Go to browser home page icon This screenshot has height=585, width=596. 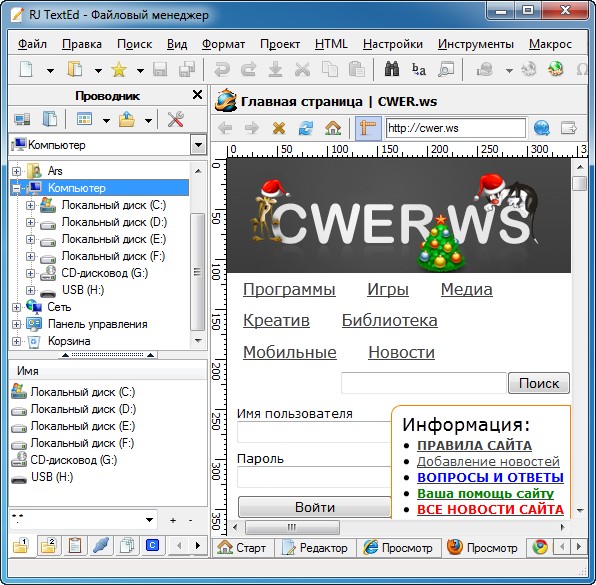tap(333, 128)
